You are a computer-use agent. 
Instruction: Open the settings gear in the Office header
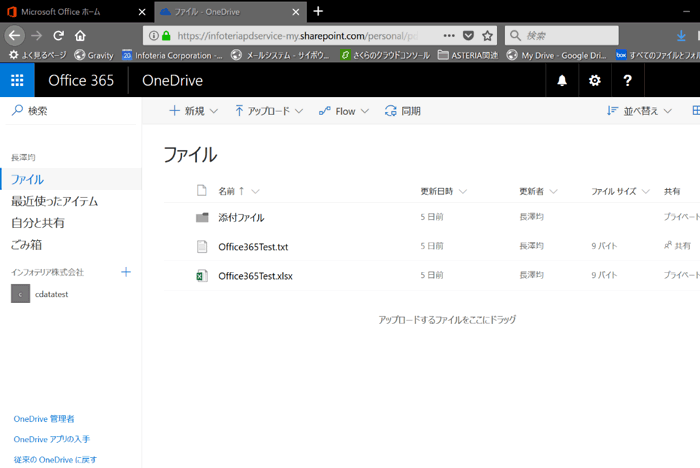(x=595, y=80)
